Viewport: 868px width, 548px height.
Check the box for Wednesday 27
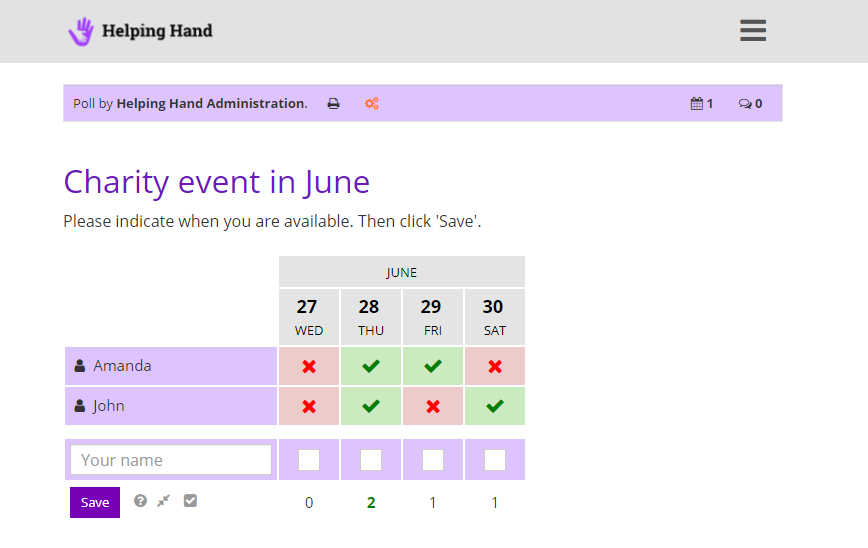(x=309, y=459)
